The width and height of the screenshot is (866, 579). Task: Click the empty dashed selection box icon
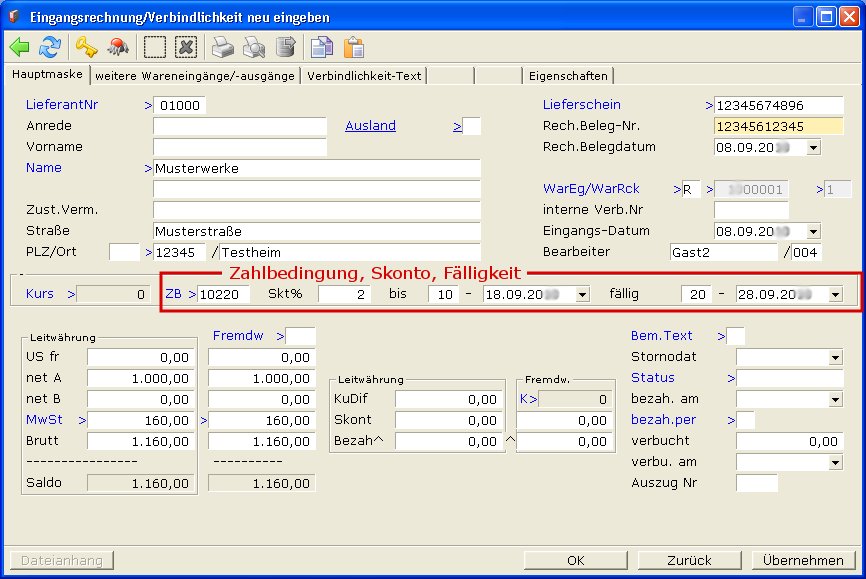point(155,47)
